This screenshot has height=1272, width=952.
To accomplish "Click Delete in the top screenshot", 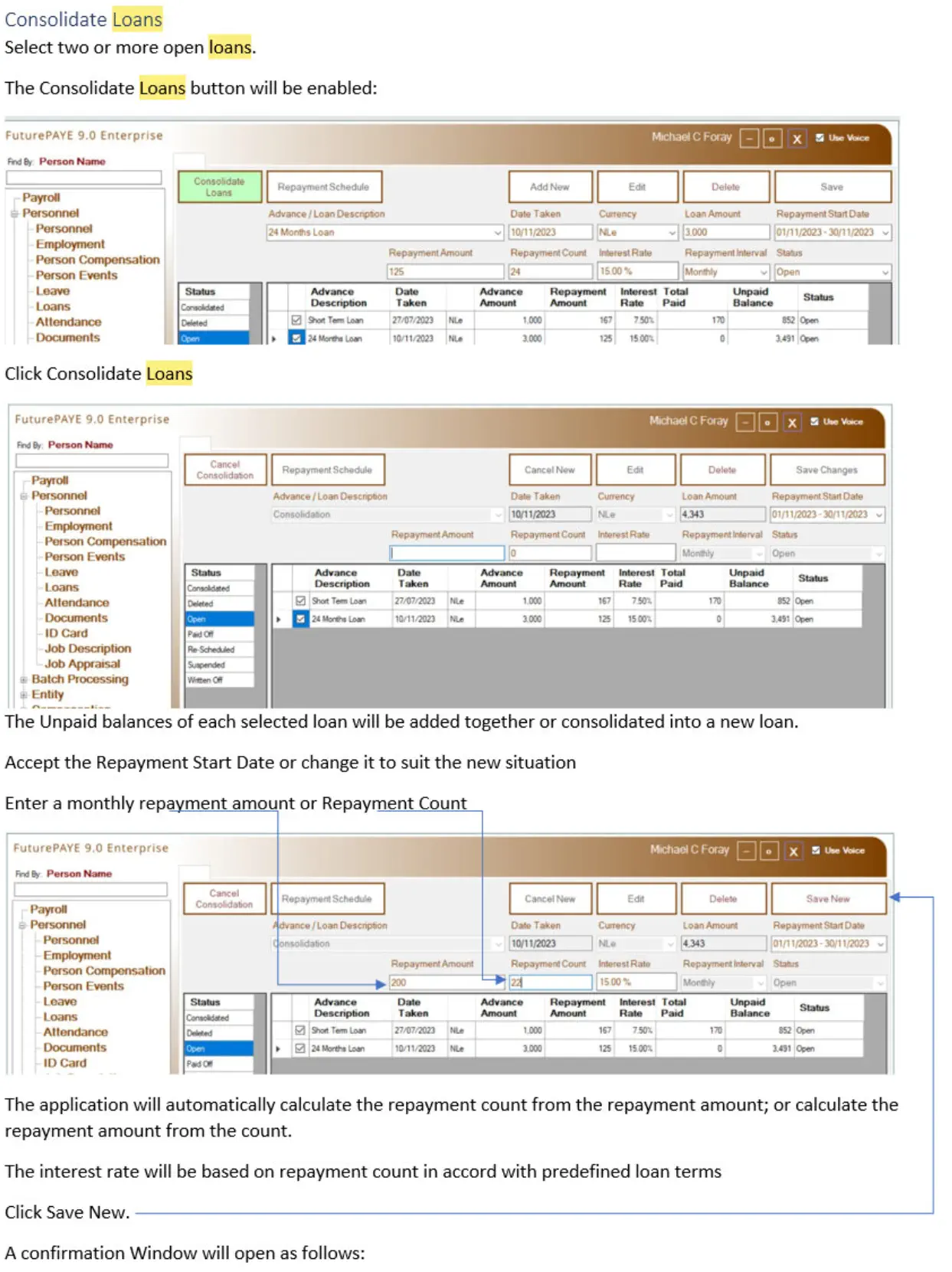I will click(x=725, y=187).
